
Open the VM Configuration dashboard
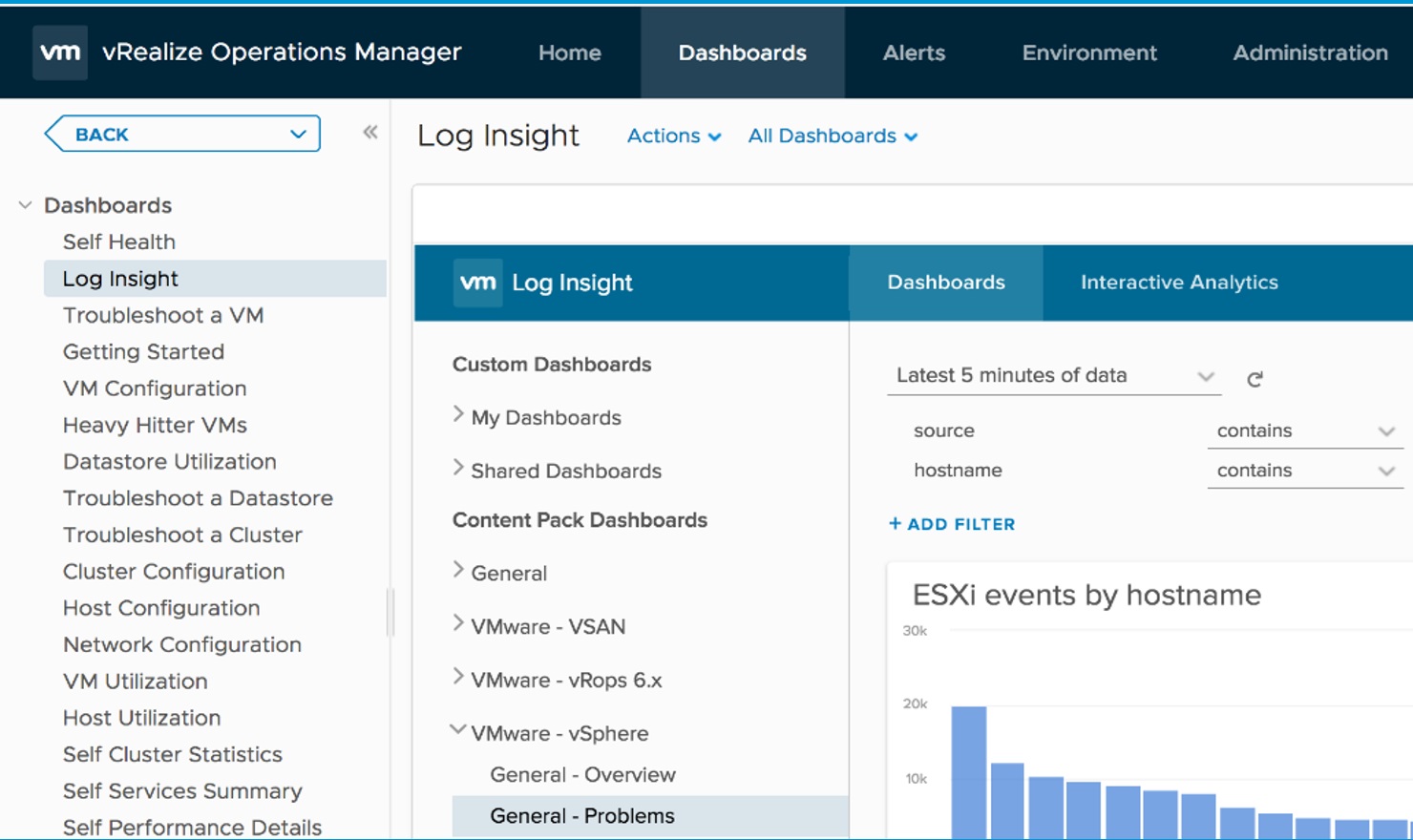click(155, 388)
